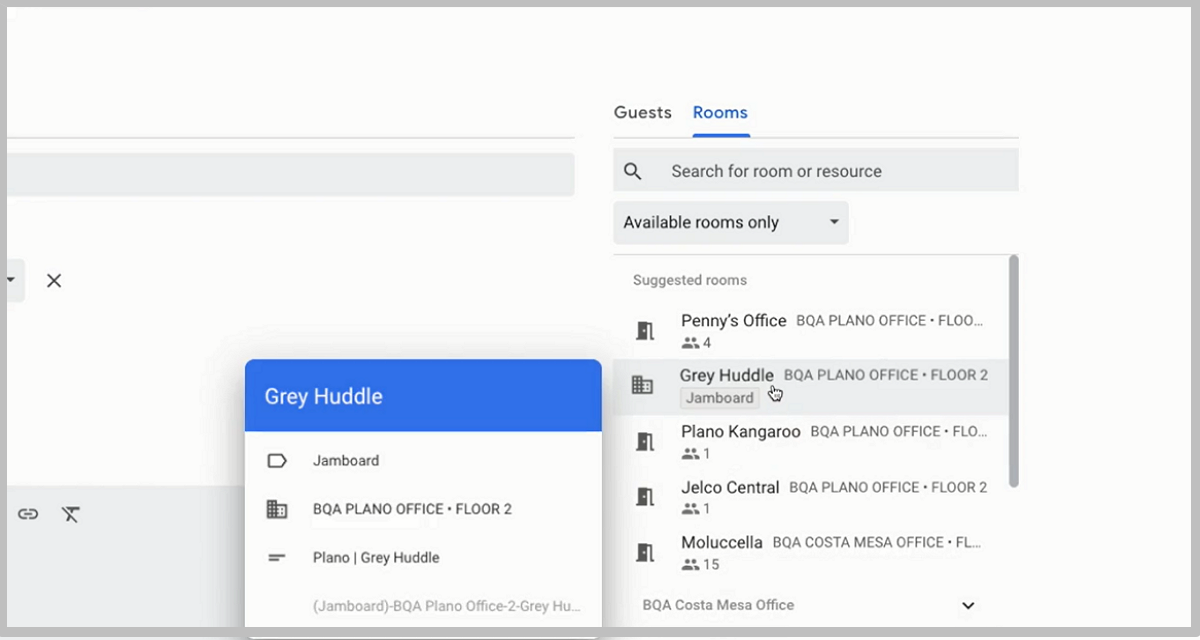Click the insert link icon
Image resolution: width=1200 pixels, height=640 pixels.
point(28,514)
